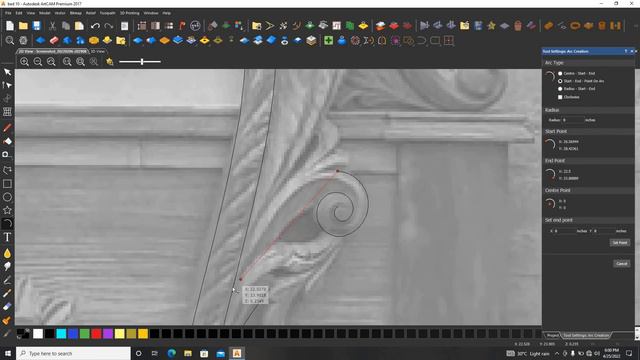640x360 pixels.
Task: Pick the white colour swatch
Action: (38, 334)
